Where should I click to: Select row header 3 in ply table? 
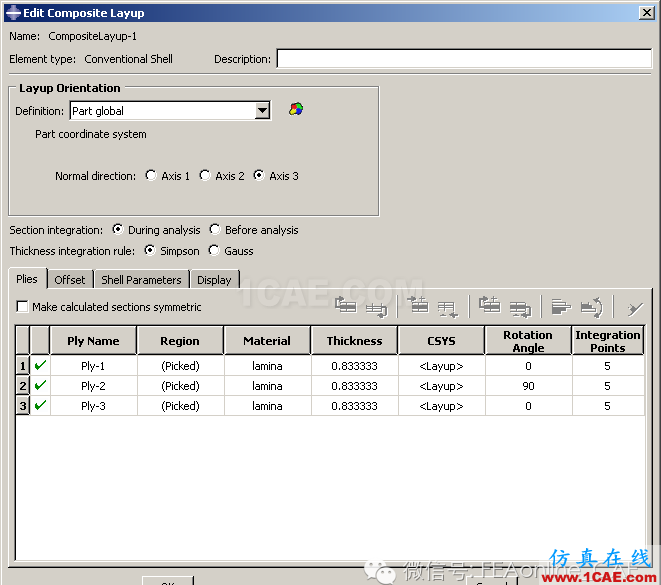coord(22,406)
